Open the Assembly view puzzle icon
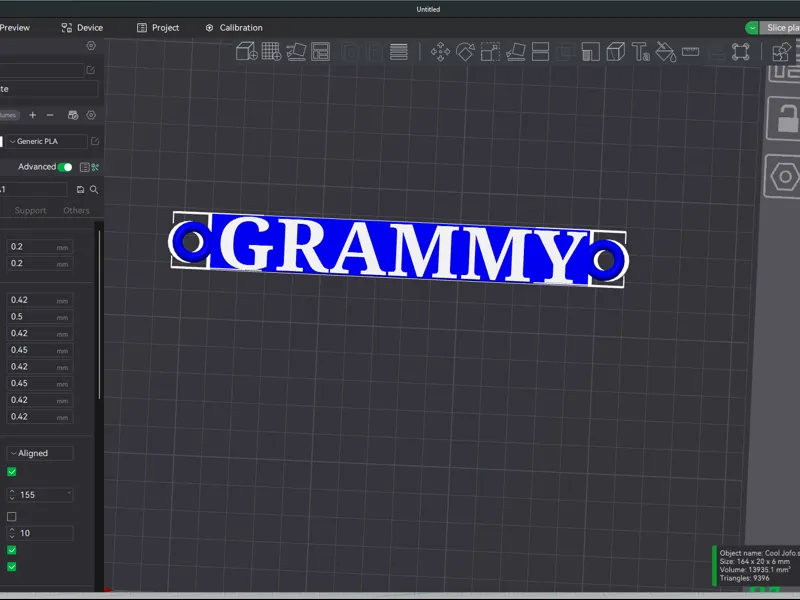Screen dimensions: 800x600 [x=781, y=52]
